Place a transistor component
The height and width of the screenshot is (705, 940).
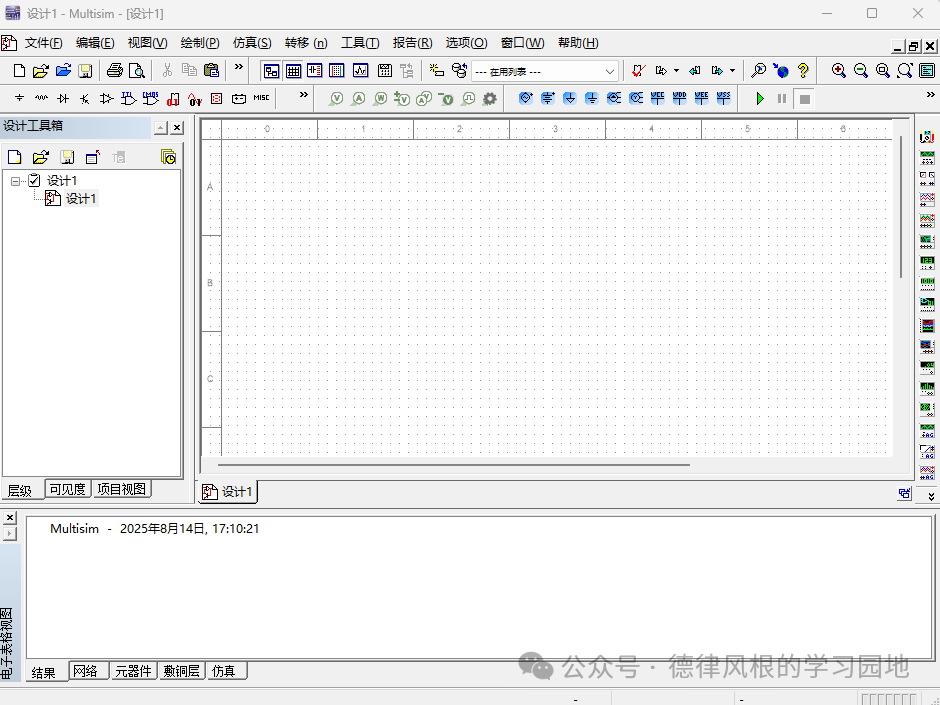[85, 99]
